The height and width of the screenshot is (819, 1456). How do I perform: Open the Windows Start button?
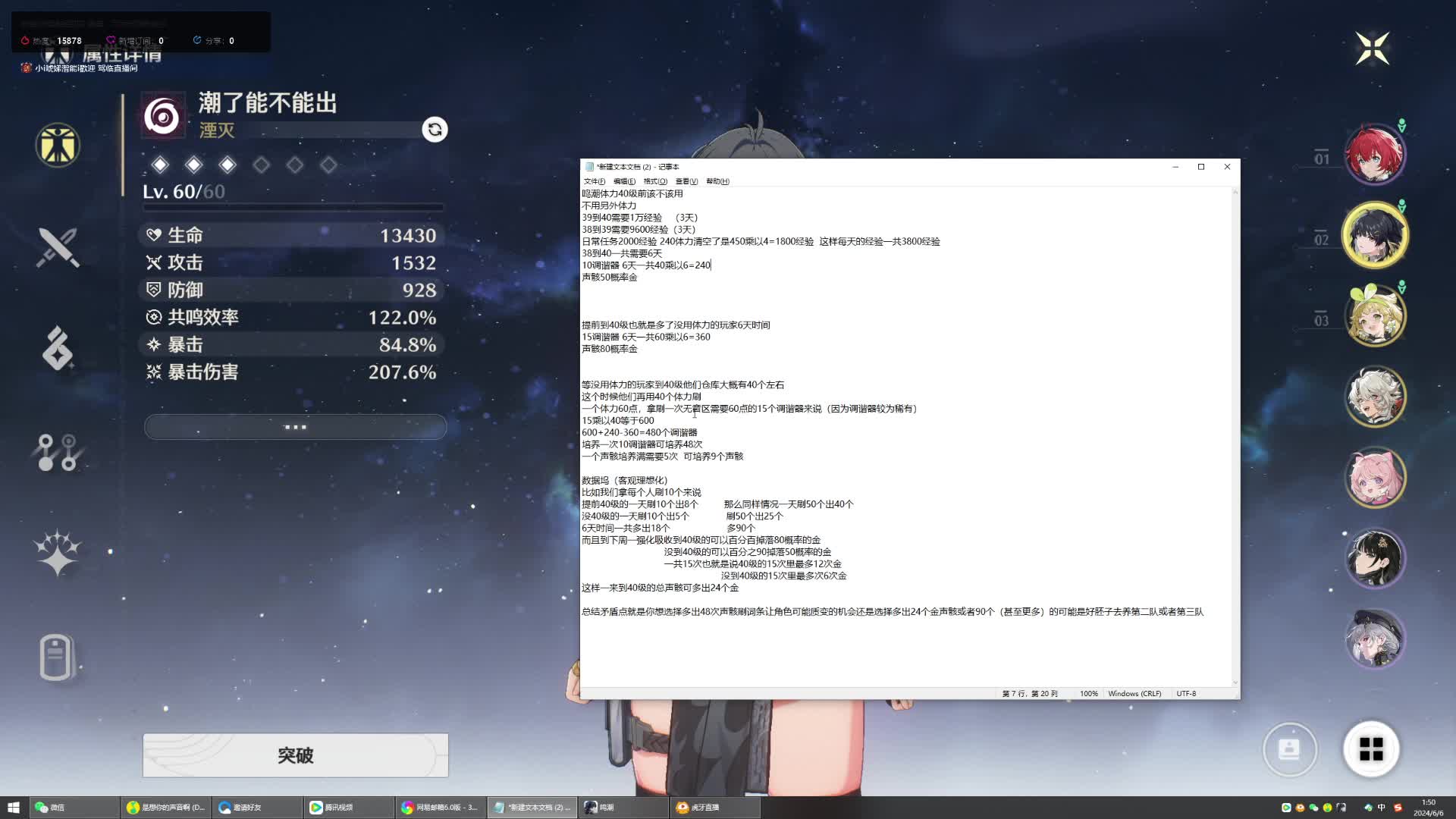click(13, 808)
